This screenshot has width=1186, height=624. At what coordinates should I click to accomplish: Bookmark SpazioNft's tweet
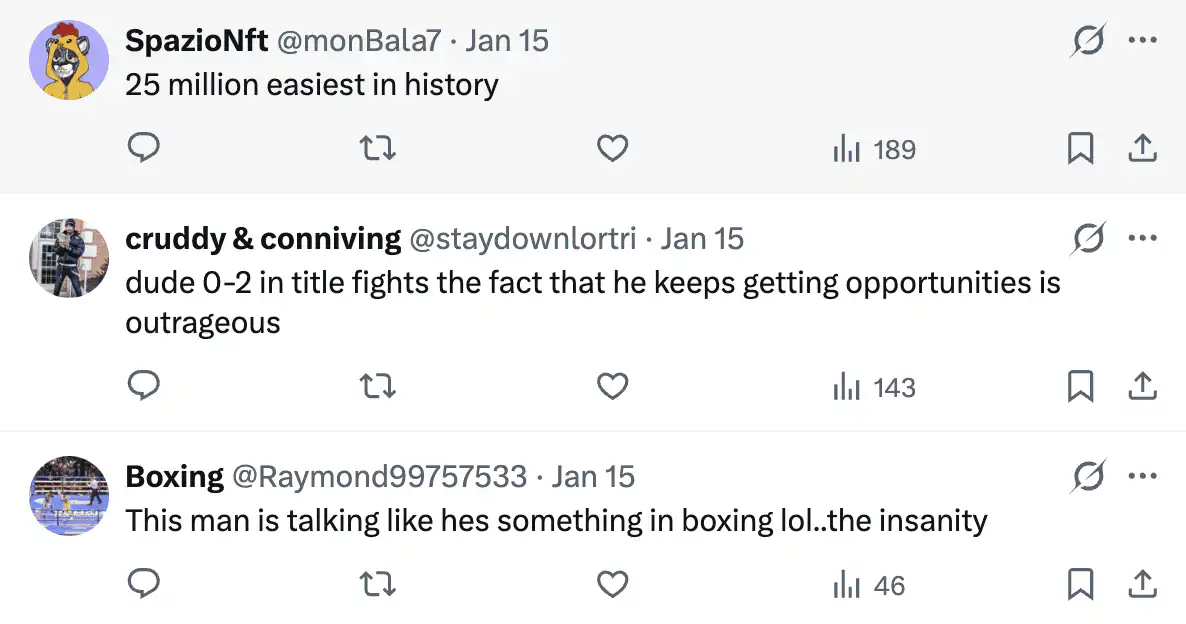1080,149
